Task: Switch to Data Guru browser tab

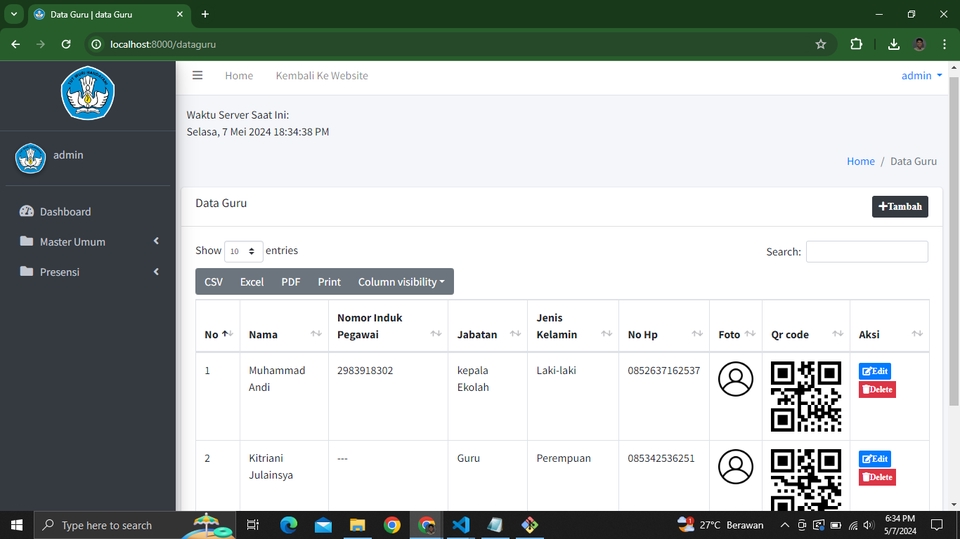Action: click(109, 14)
